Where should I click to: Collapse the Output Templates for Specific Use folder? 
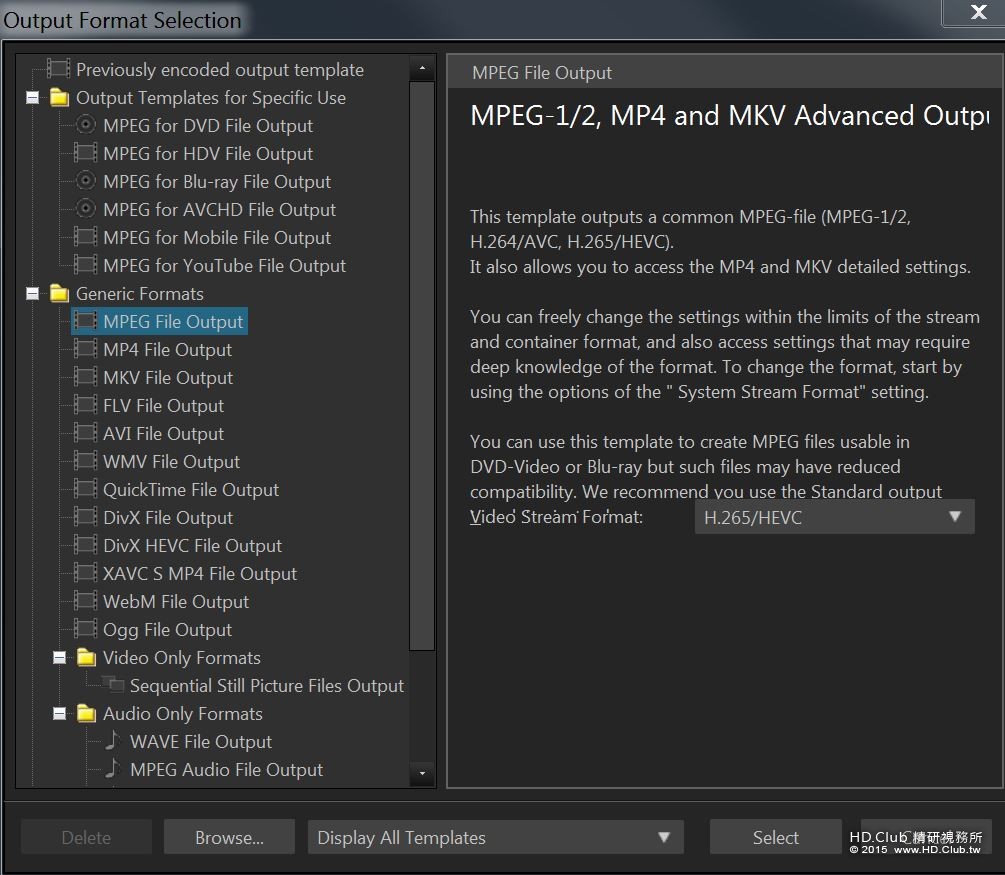(32, 97)
